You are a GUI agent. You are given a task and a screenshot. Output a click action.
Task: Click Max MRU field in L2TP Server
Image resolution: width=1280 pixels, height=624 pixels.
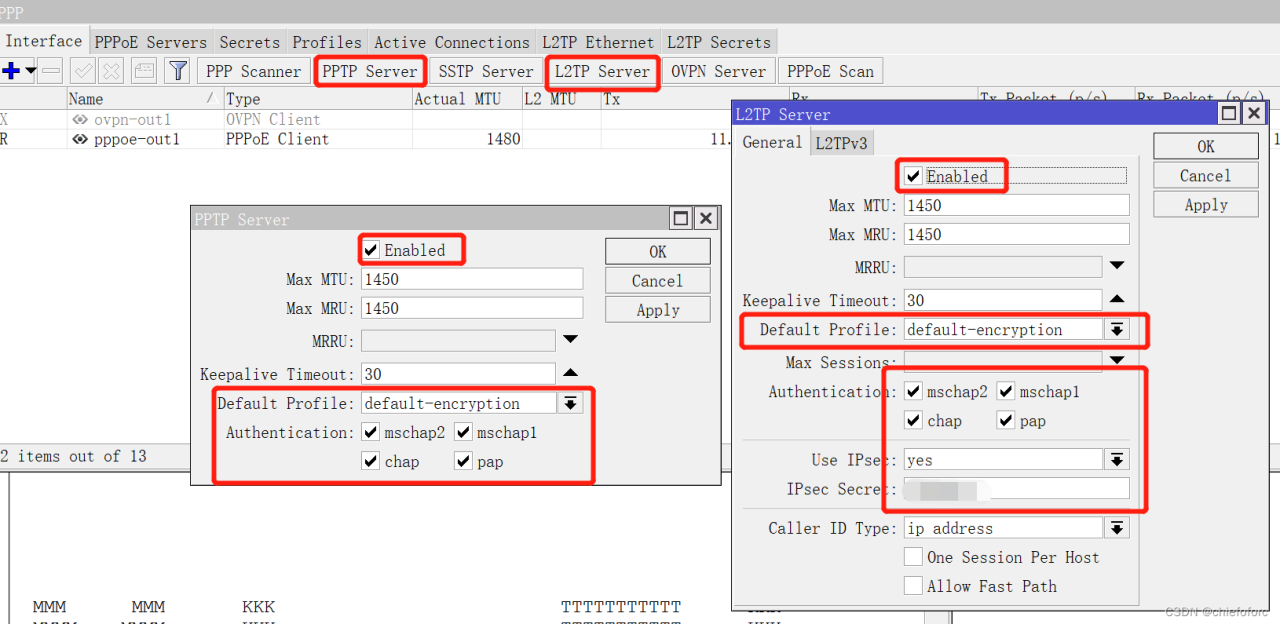1017,234
